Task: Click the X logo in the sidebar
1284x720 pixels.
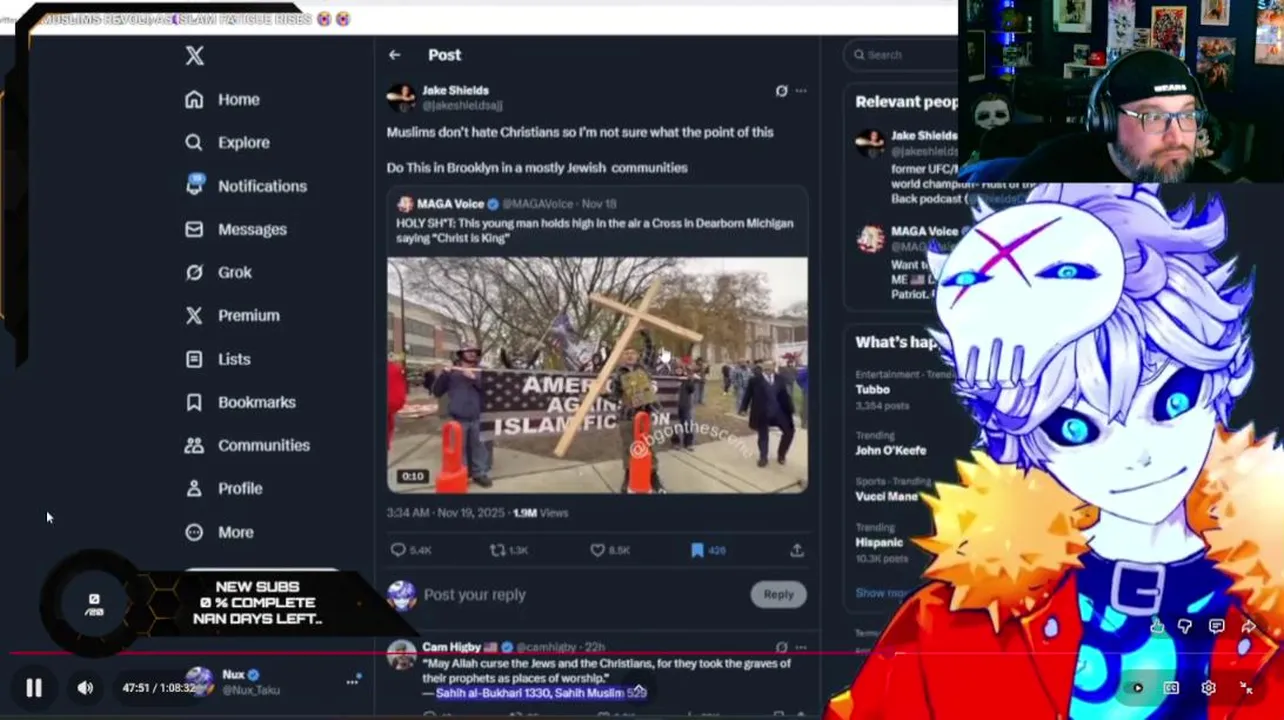Action: pyautogui.click(x=195, y=56)
